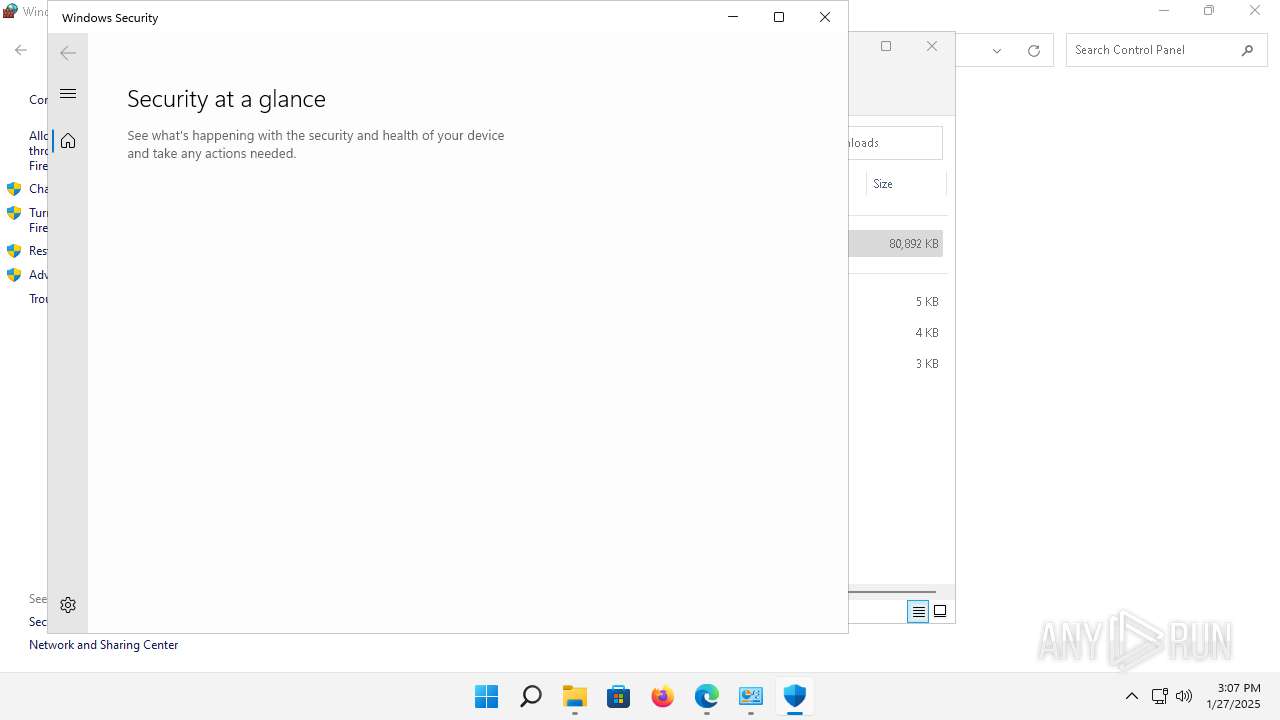This screenshot has height=720, width=1280.
Task: Switch Explorer to details view
Action: coord(918,612)
